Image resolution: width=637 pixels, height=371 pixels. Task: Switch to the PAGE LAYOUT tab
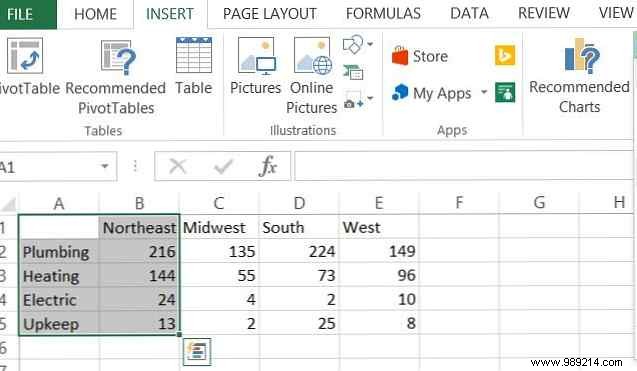tap(270, 14)
